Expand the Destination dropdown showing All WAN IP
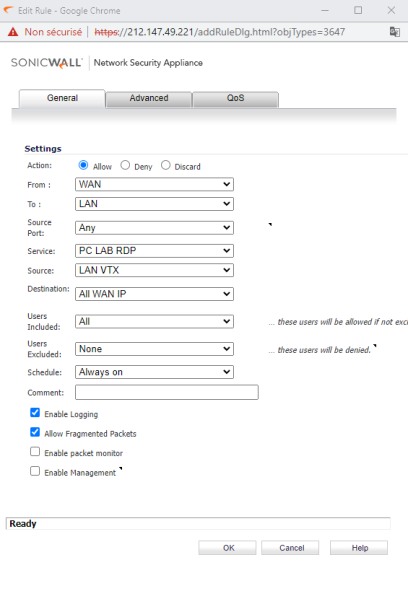 click(x=154, y=294)
